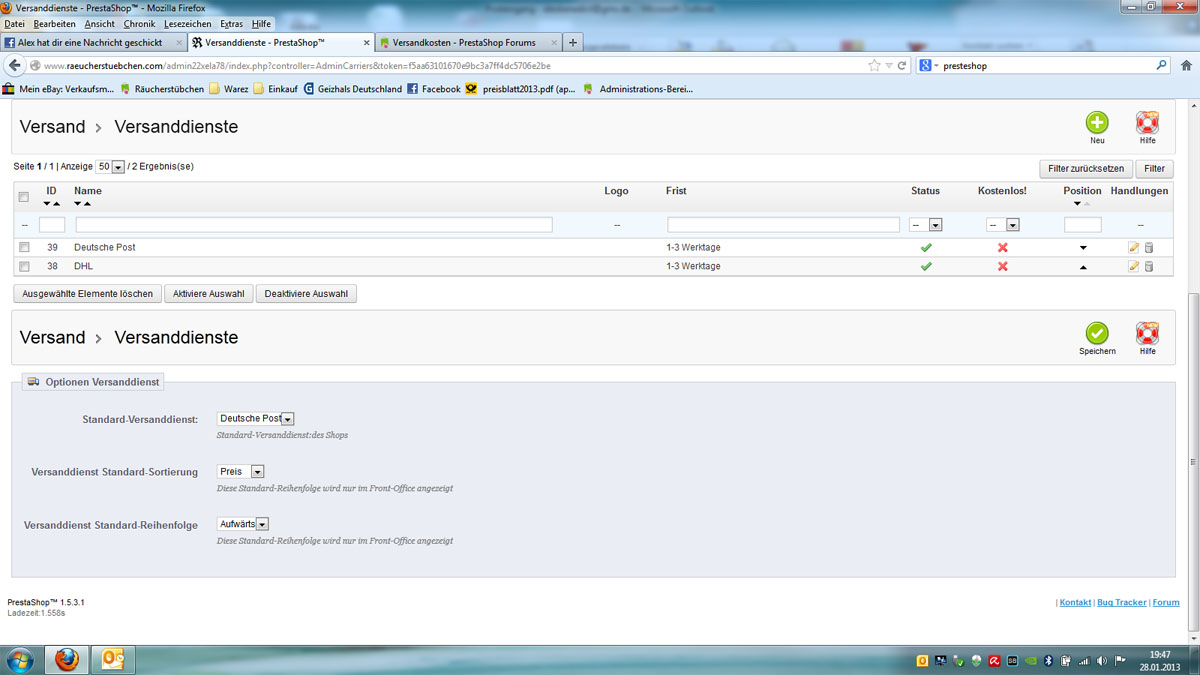Image resolution: width=1200 pixels, height=675 pixels.
Task: Open new tab plus button
Action: point(573,43)
